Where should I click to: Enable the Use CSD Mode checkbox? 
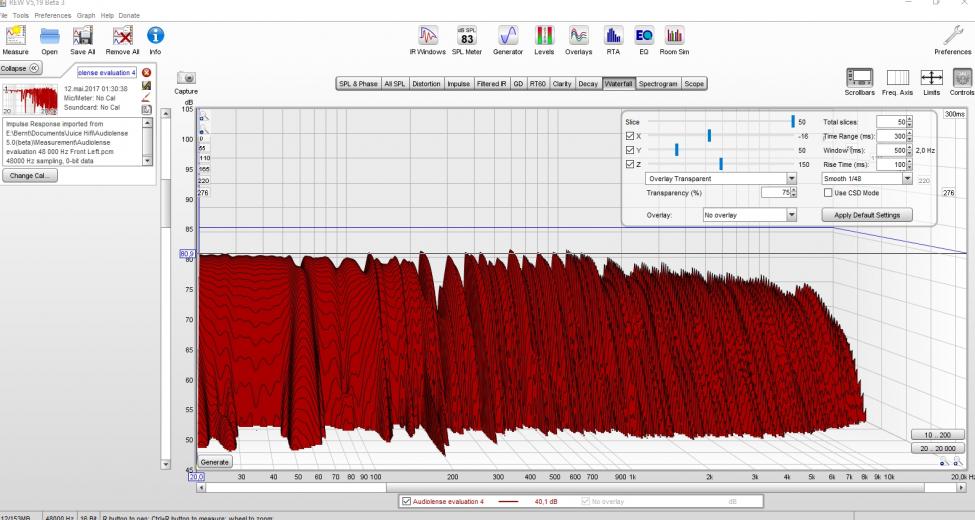click(827, 193)
